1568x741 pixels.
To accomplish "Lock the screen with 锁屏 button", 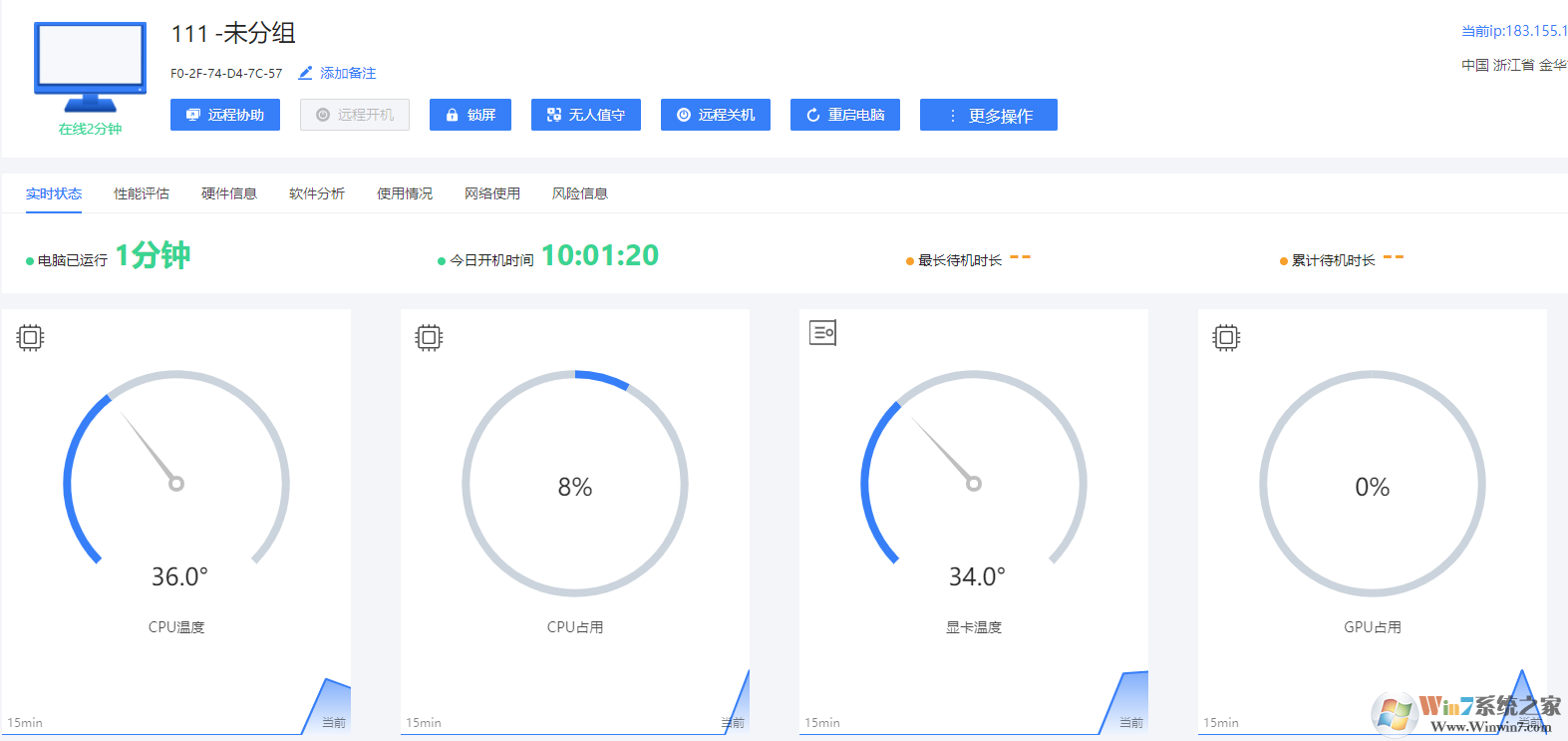I will [470, 115].
